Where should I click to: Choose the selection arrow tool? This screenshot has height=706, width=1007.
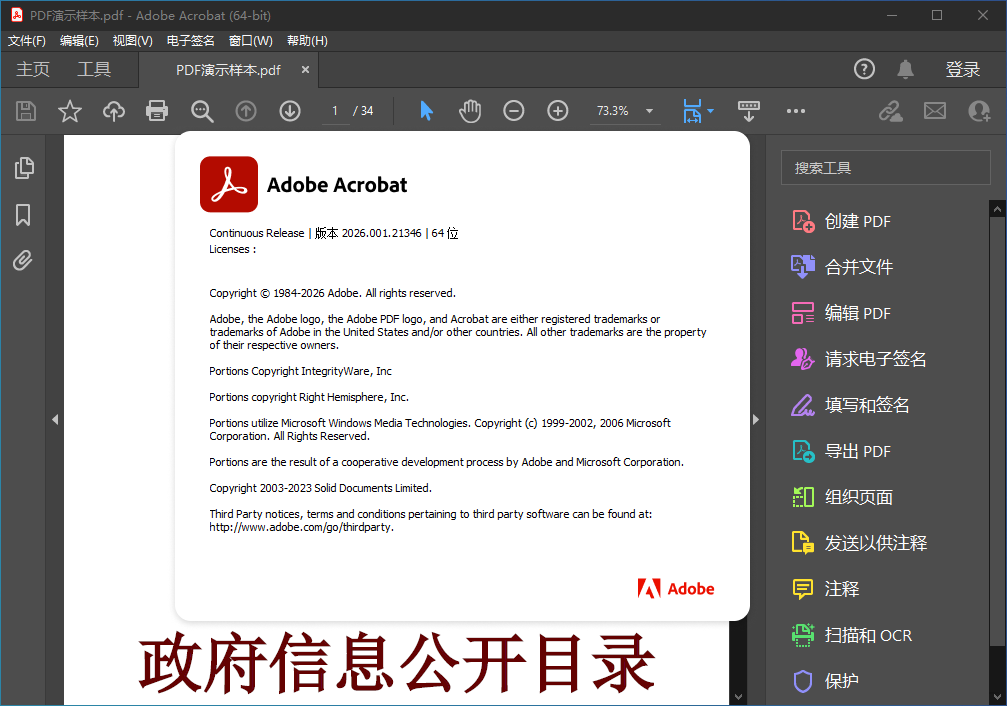426,111
